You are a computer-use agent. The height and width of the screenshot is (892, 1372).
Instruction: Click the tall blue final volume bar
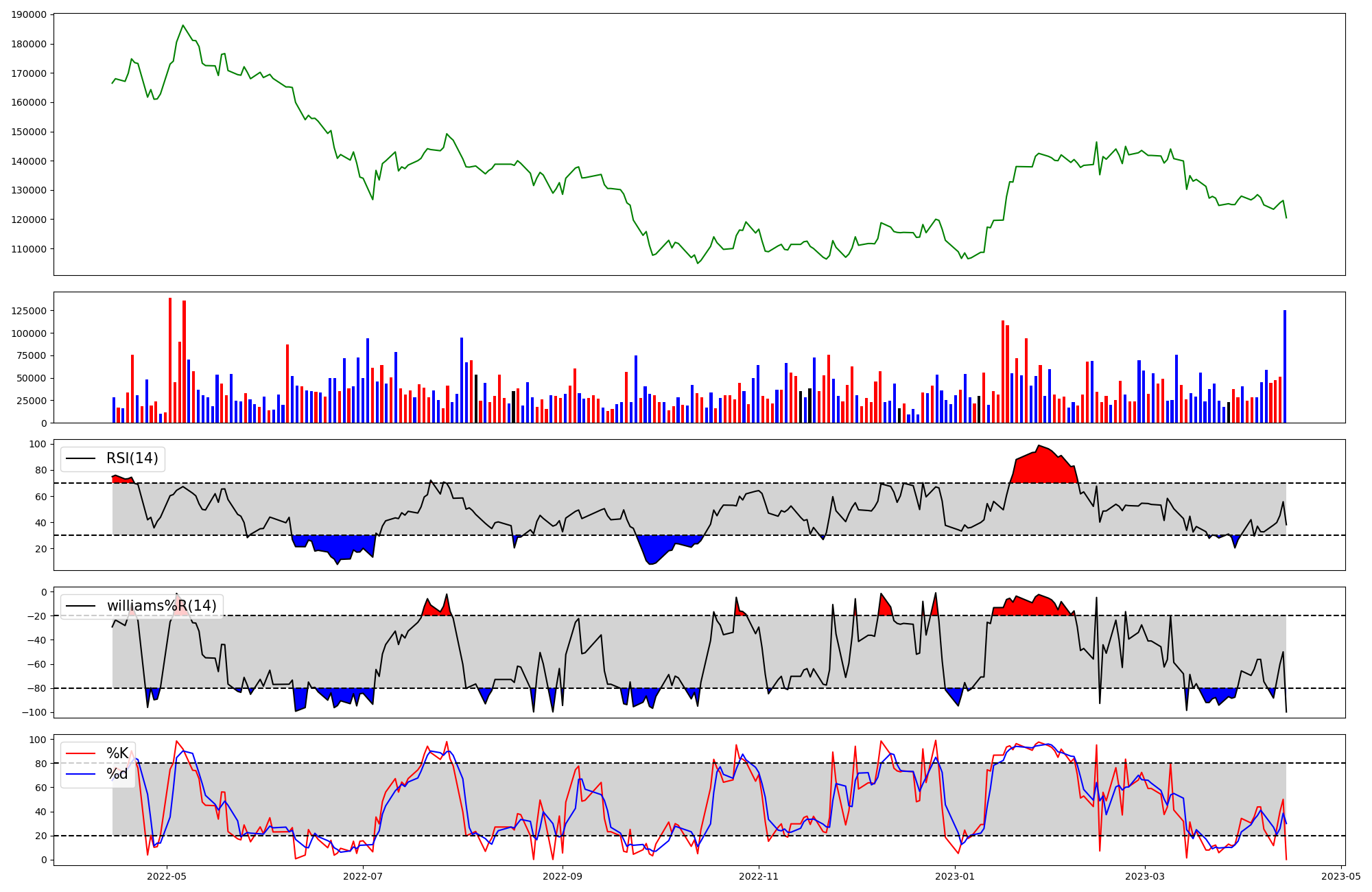point(1285,367)
